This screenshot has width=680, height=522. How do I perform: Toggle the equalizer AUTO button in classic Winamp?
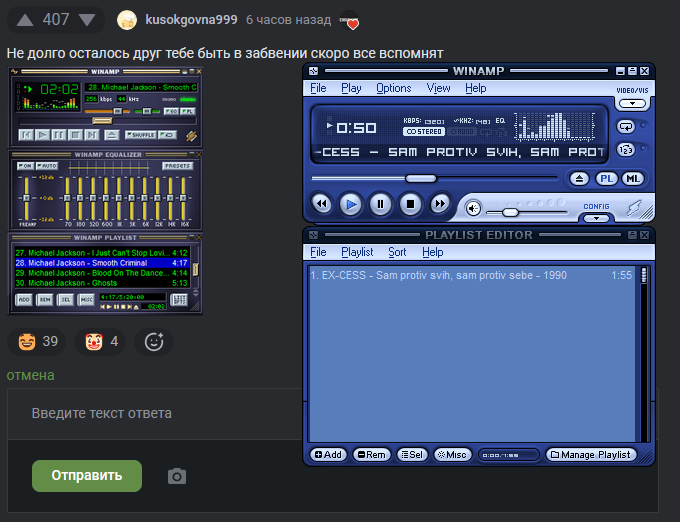pos(47,166)
